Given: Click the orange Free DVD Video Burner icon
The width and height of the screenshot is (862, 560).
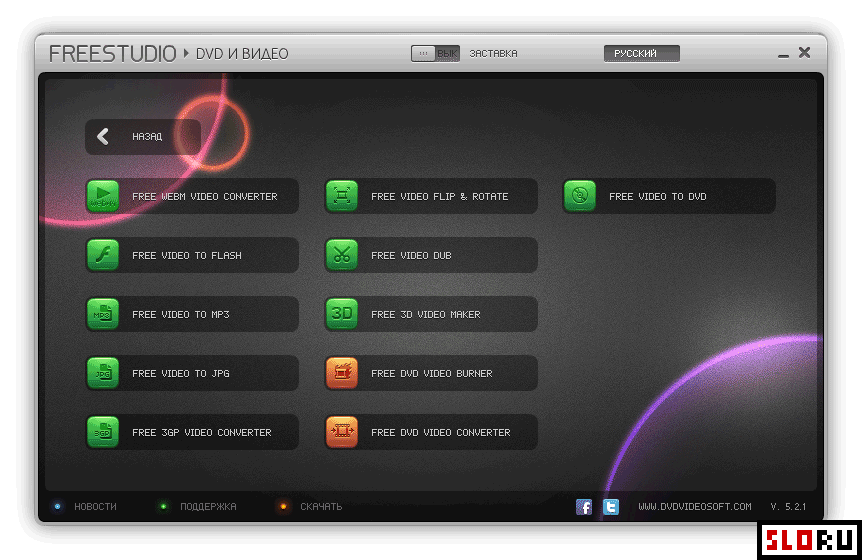Looking at the screenshot, I should click(x=342, y=373).
